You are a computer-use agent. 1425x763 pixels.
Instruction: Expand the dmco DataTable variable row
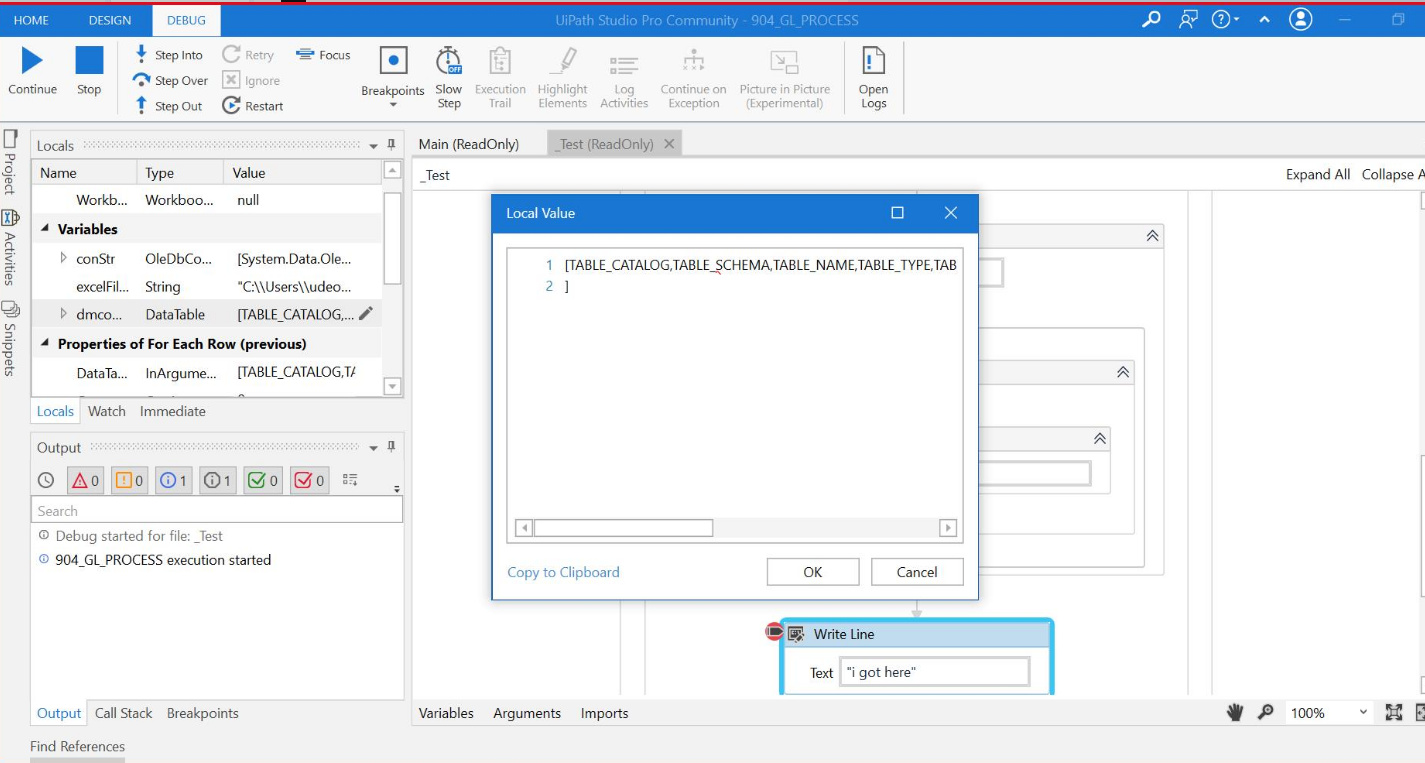click(63, 314)
